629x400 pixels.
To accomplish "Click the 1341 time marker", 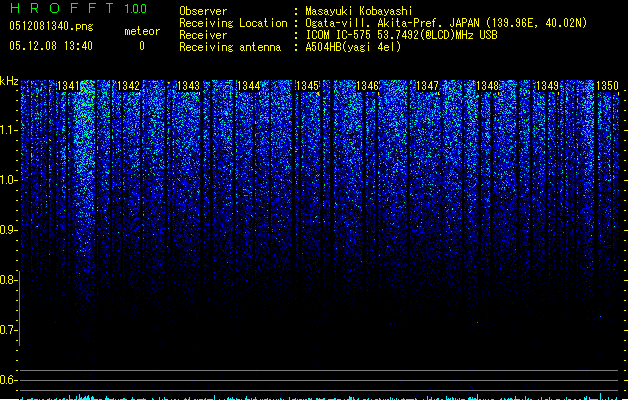I will 69,86.
